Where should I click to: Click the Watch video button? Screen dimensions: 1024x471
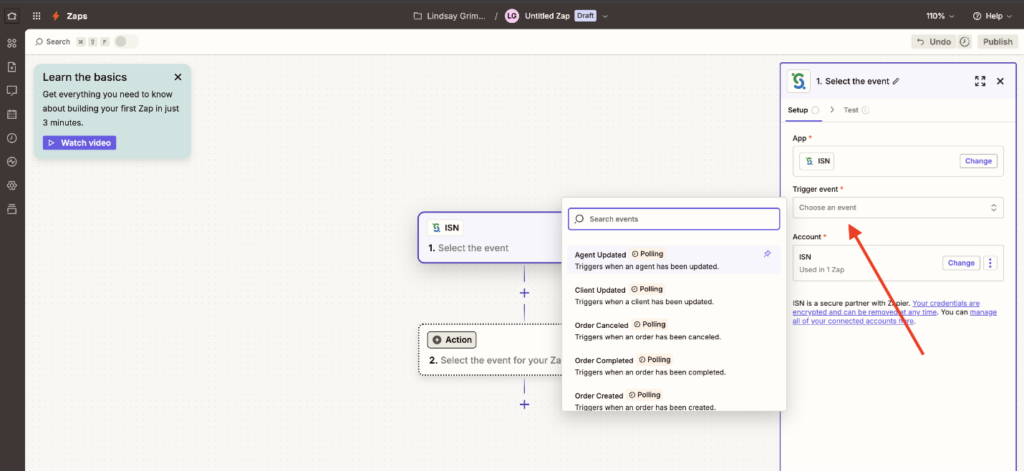click(80, 142)
